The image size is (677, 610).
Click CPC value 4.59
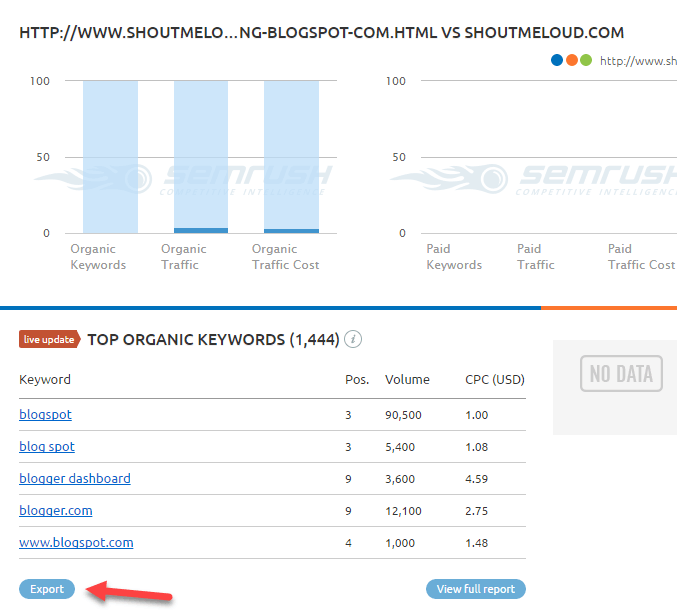pos(477,479)
